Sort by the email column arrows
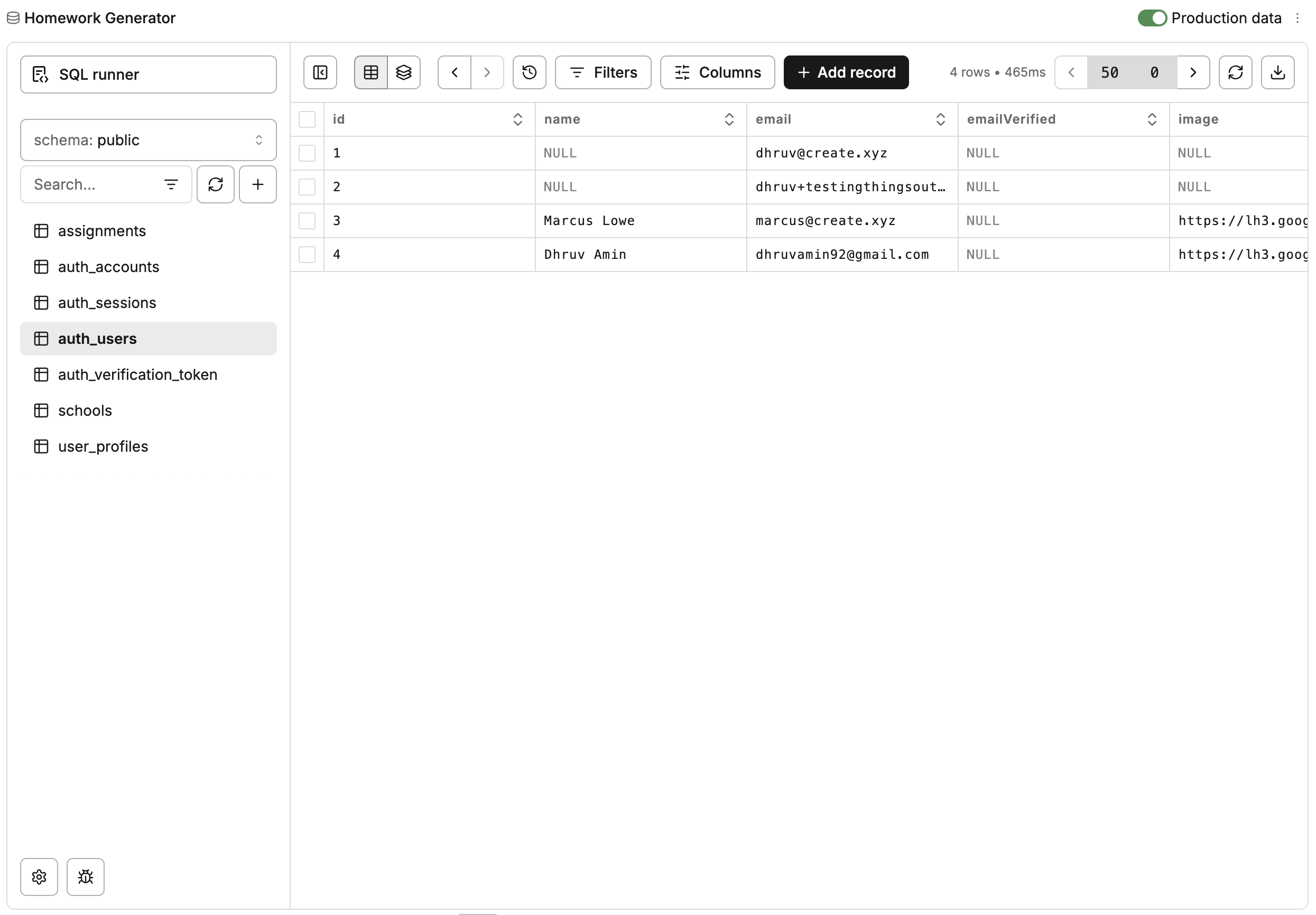This screenshot has height=915, width=1316. coord(940,119)
